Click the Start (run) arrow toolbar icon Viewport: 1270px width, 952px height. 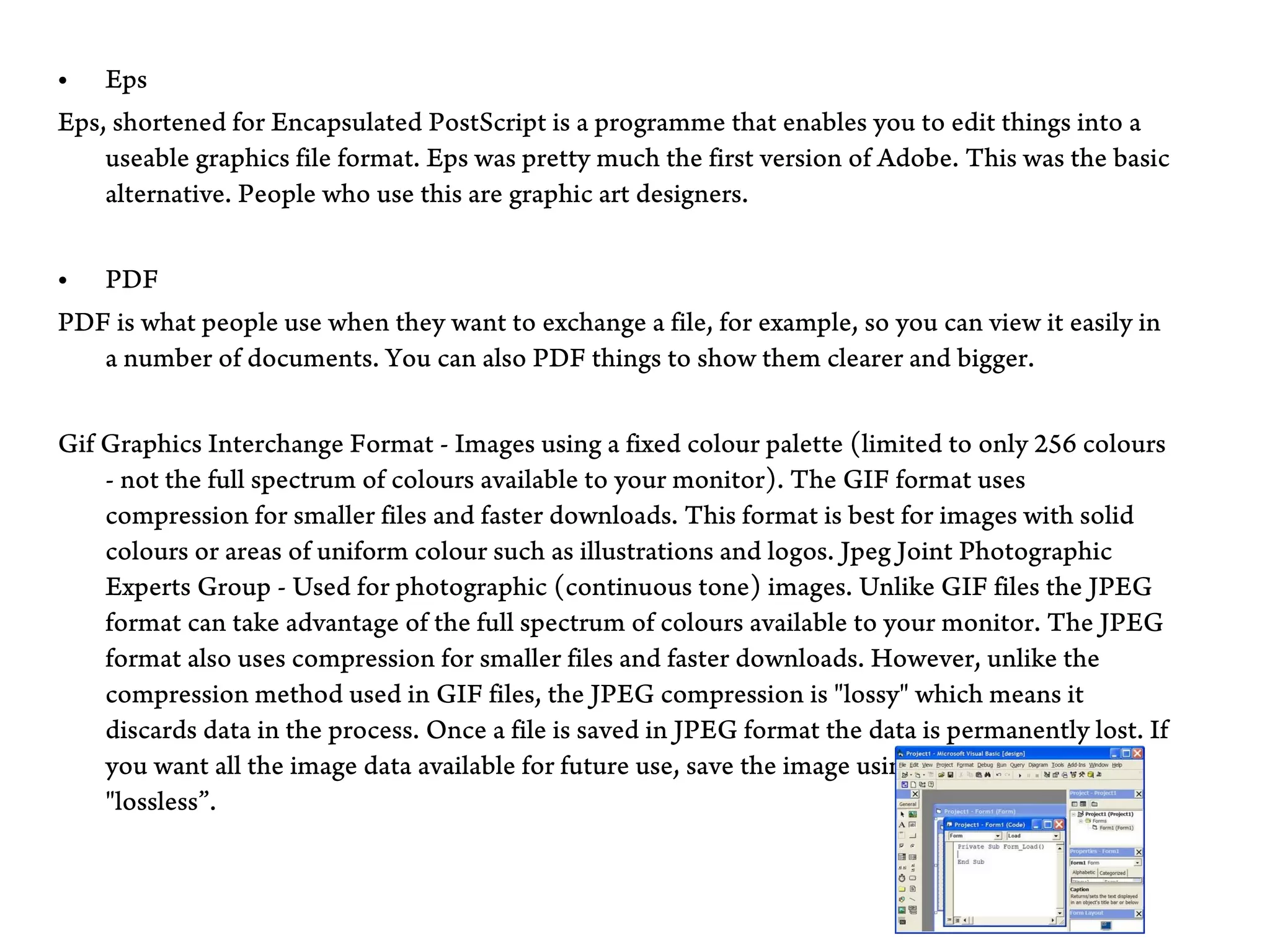pos(1020,775)
